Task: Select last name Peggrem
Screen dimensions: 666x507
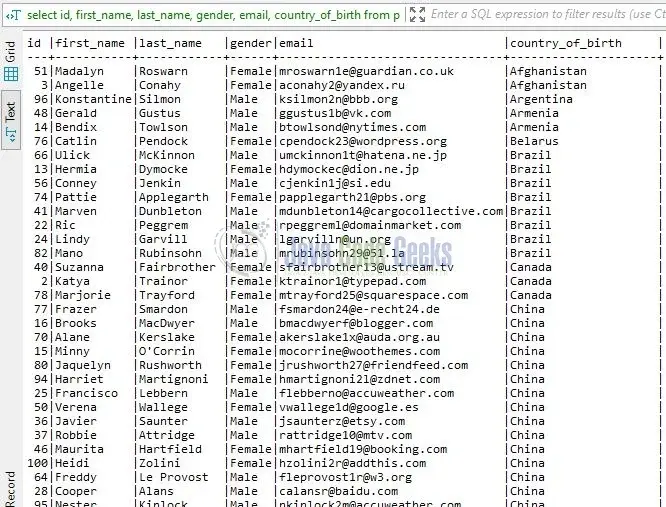Action: [x=164, y=225]
